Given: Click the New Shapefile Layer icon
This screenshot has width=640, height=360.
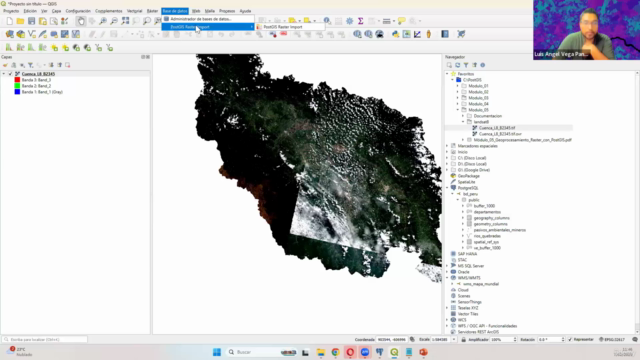Looking at the screenshot, I should [31, 34].
